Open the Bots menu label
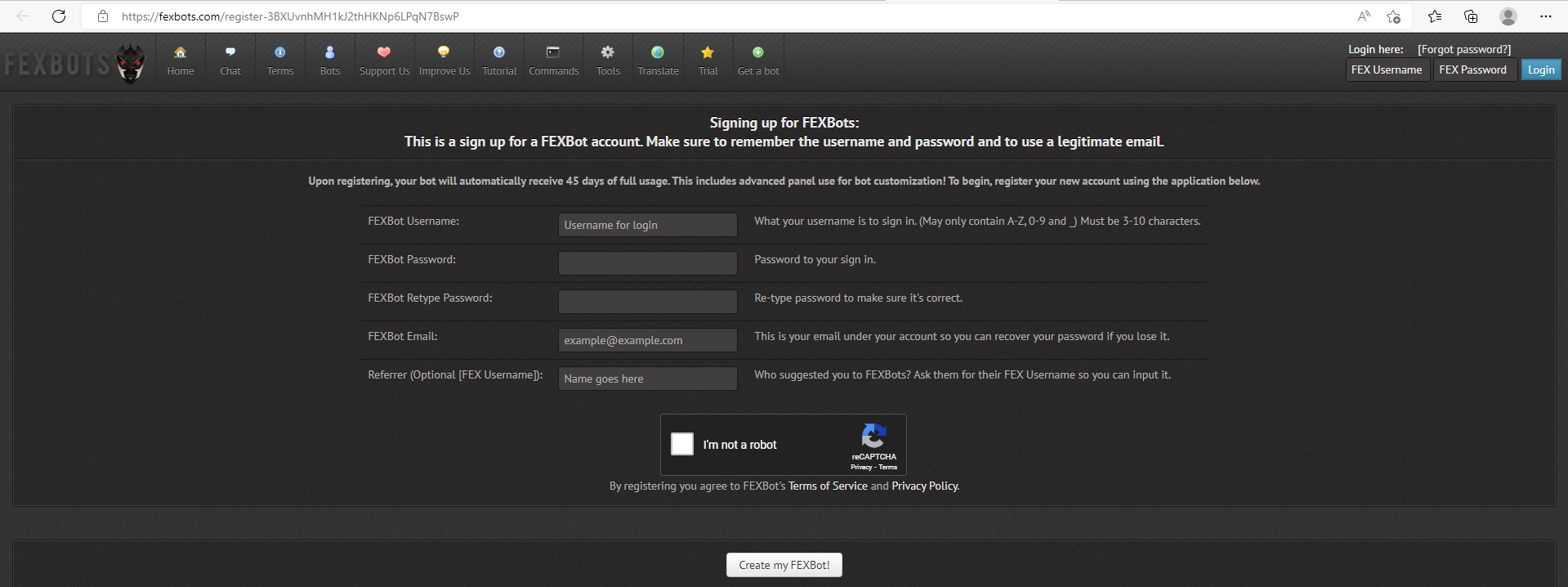The width and height of the screenshot is (1568, 587). point(330,71)
